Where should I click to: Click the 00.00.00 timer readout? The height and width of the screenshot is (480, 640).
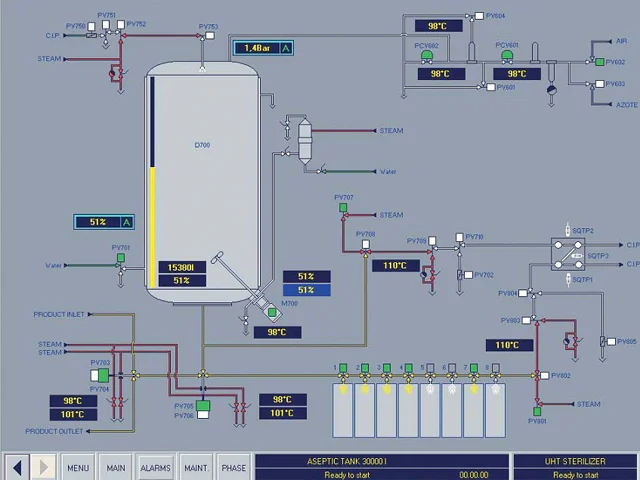(473, 475)
